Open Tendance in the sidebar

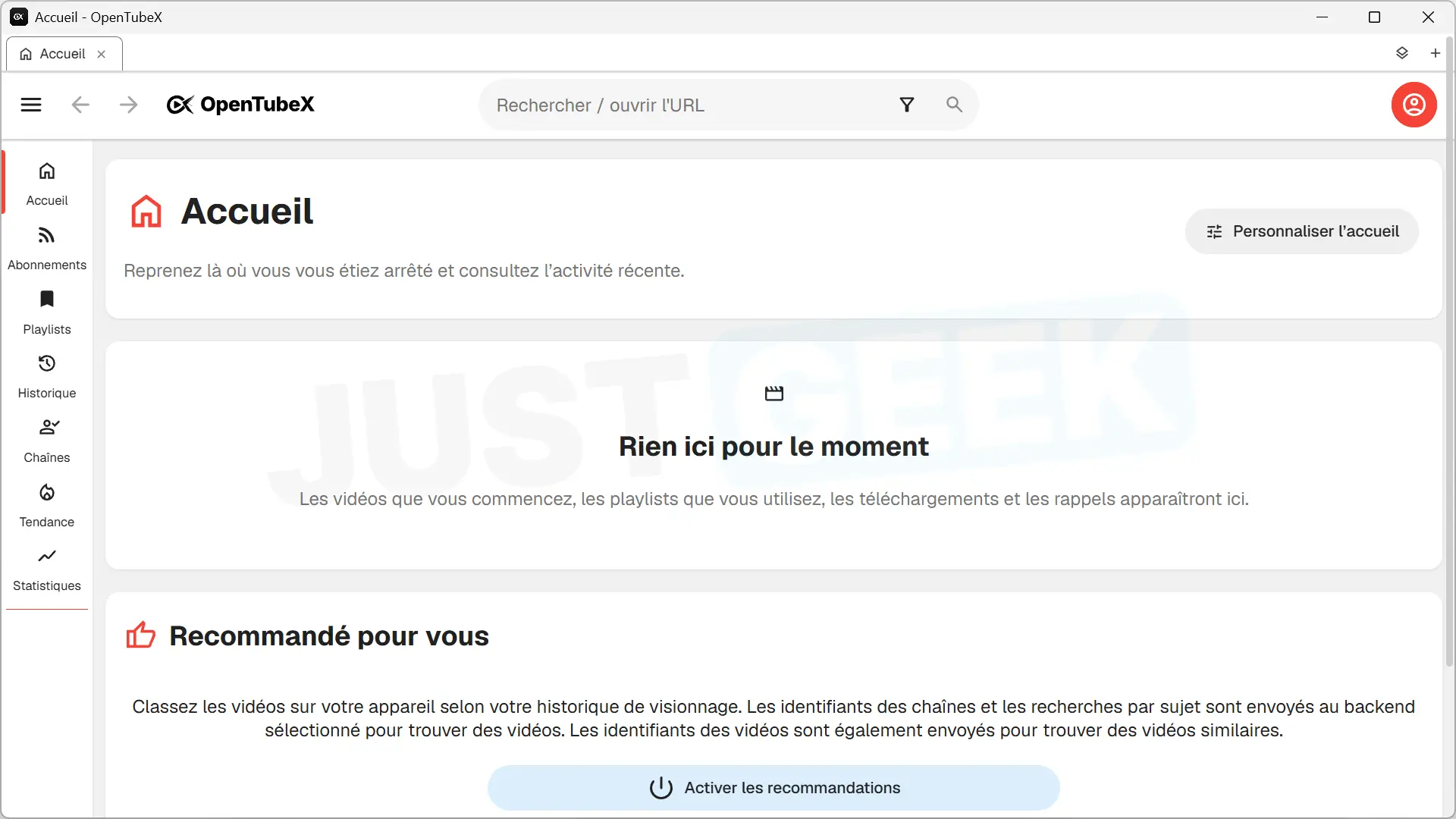pyautogui.click(x=47, y=505)
